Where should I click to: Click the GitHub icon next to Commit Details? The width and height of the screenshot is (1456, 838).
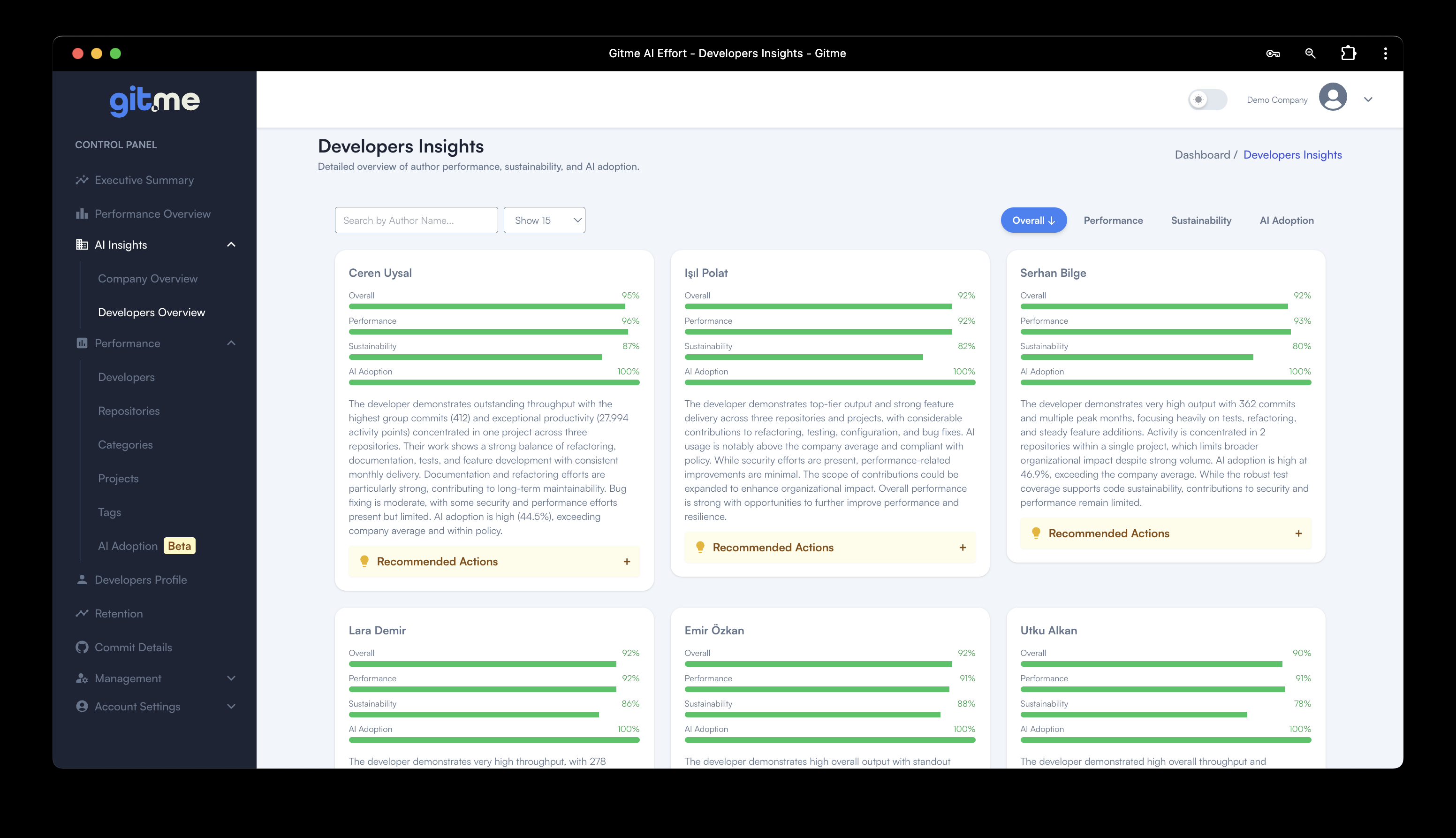click(x=82, y=647)
